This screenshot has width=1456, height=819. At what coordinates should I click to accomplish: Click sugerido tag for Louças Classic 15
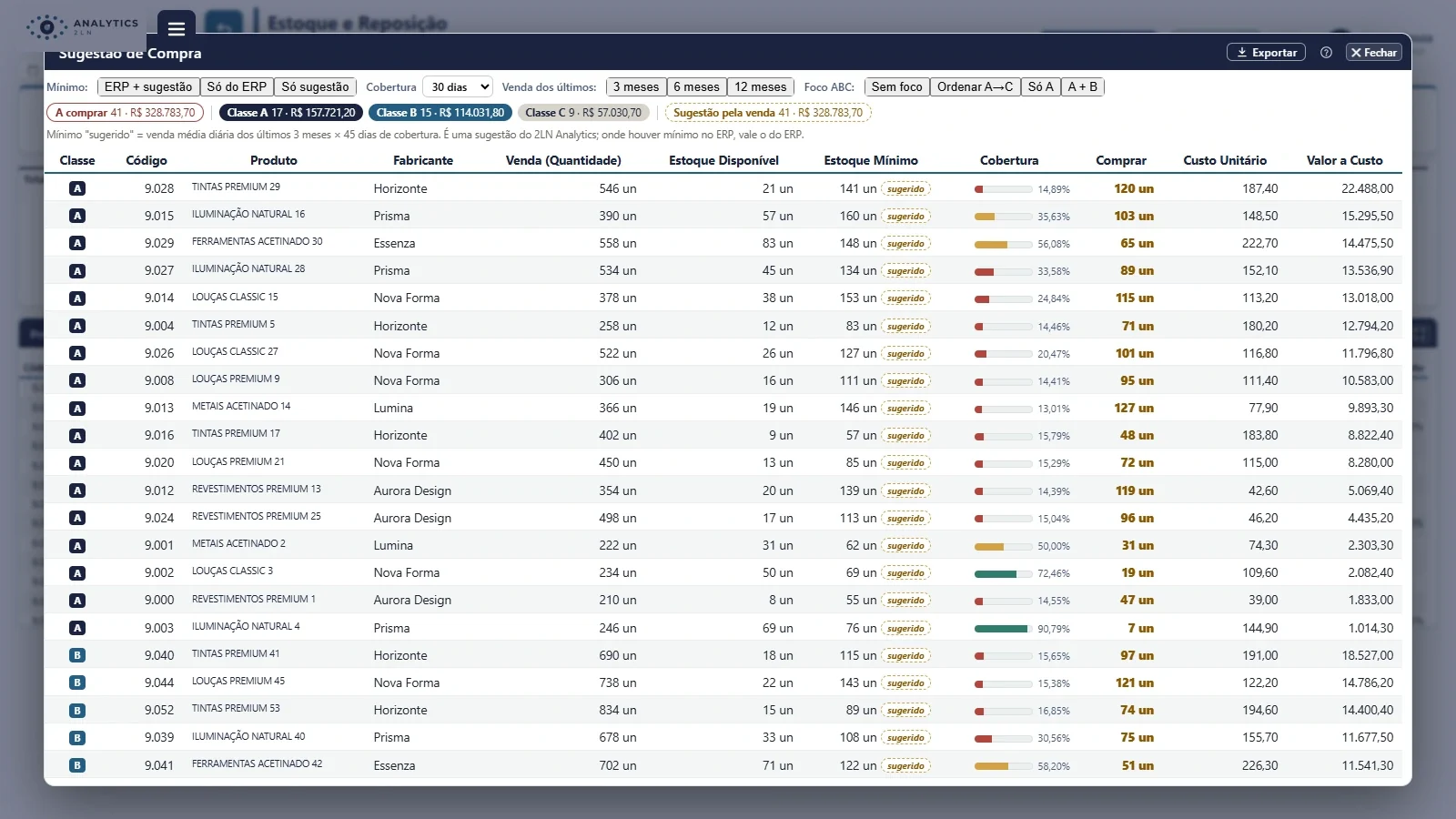coord(905,298)
